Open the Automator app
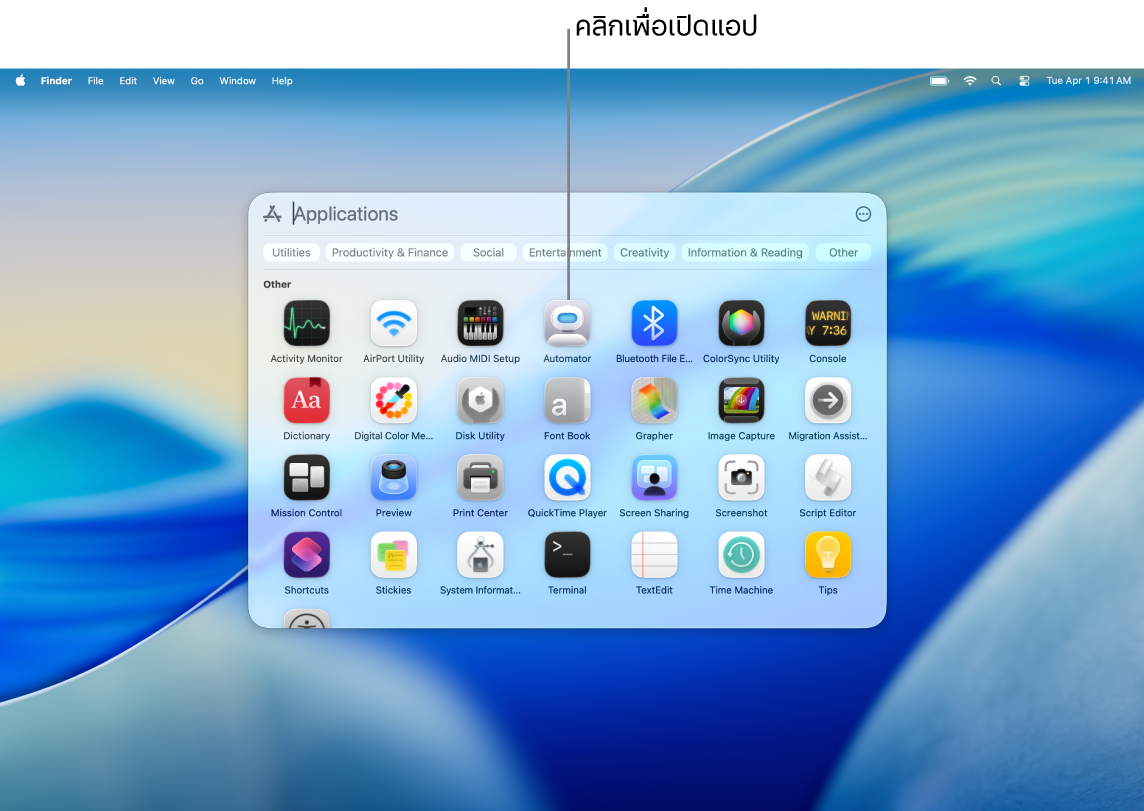This screenshot has height=811, width=1144. [567, 323]
